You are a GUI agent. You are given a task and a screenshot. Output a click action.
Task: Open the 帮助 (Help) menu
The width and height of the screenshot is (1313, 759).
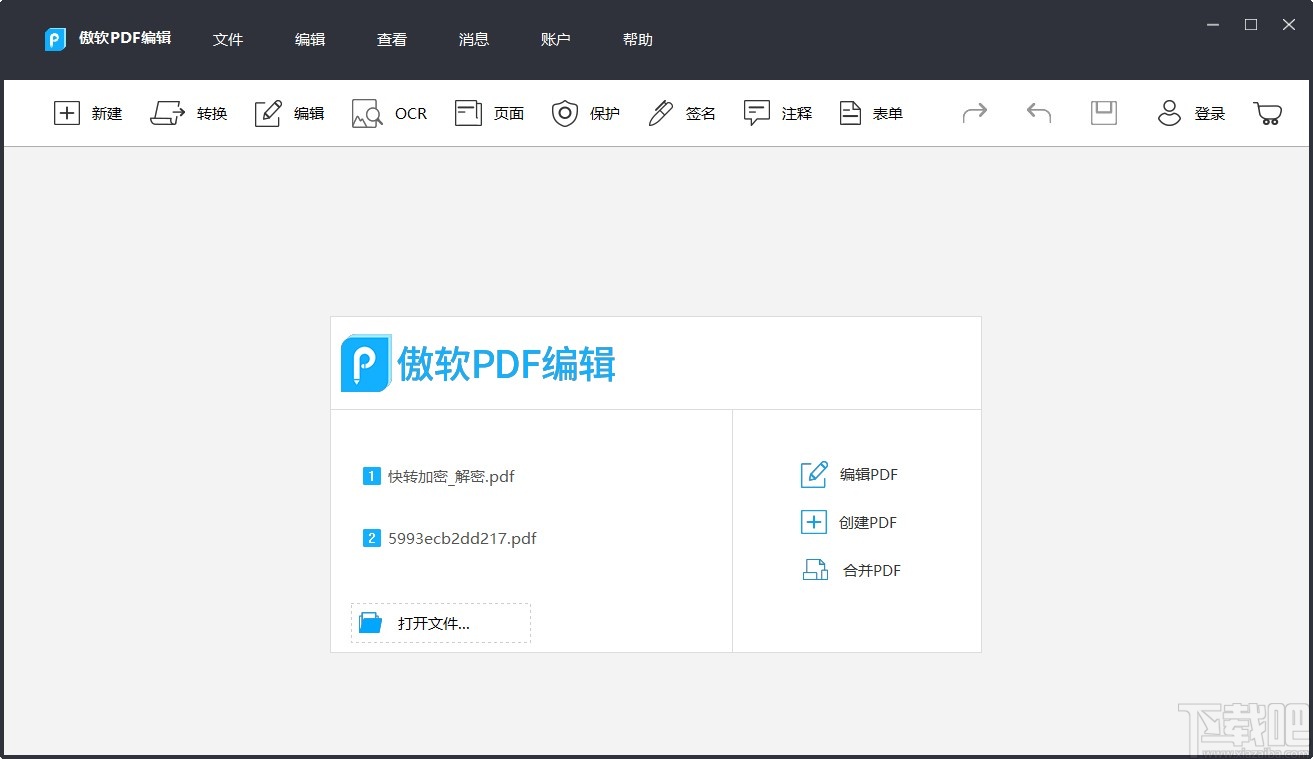tap(637, 39)
